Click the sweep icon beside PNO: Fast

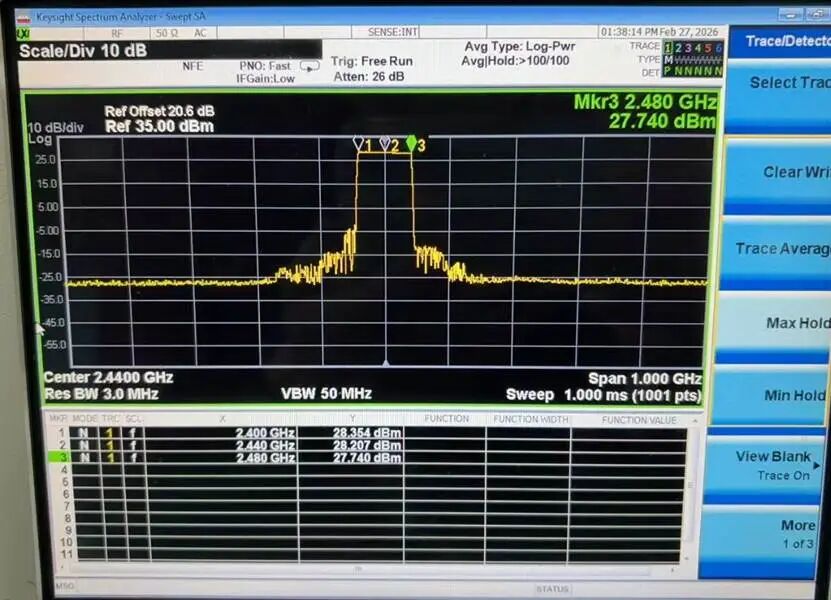tap(310, 66)
